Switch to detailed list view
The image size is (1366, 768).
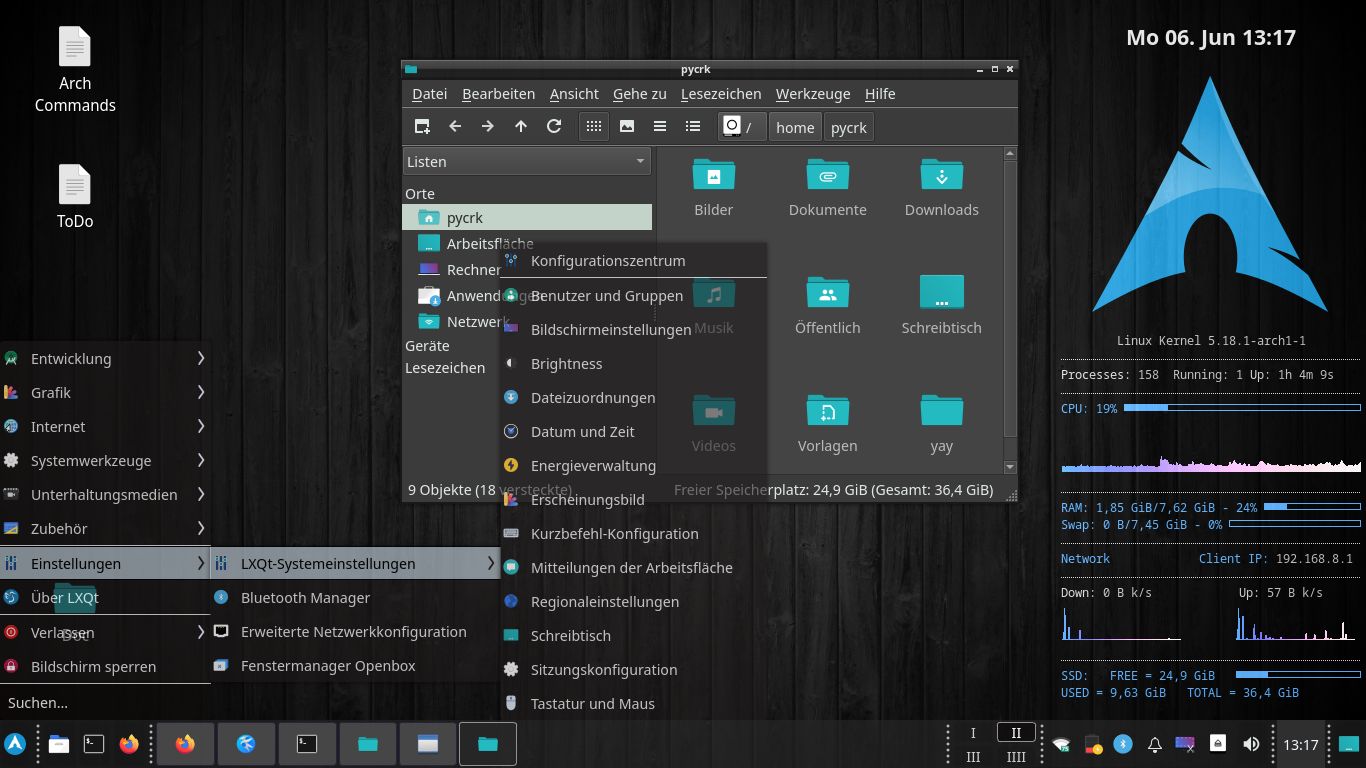click(x=693, y=126)
